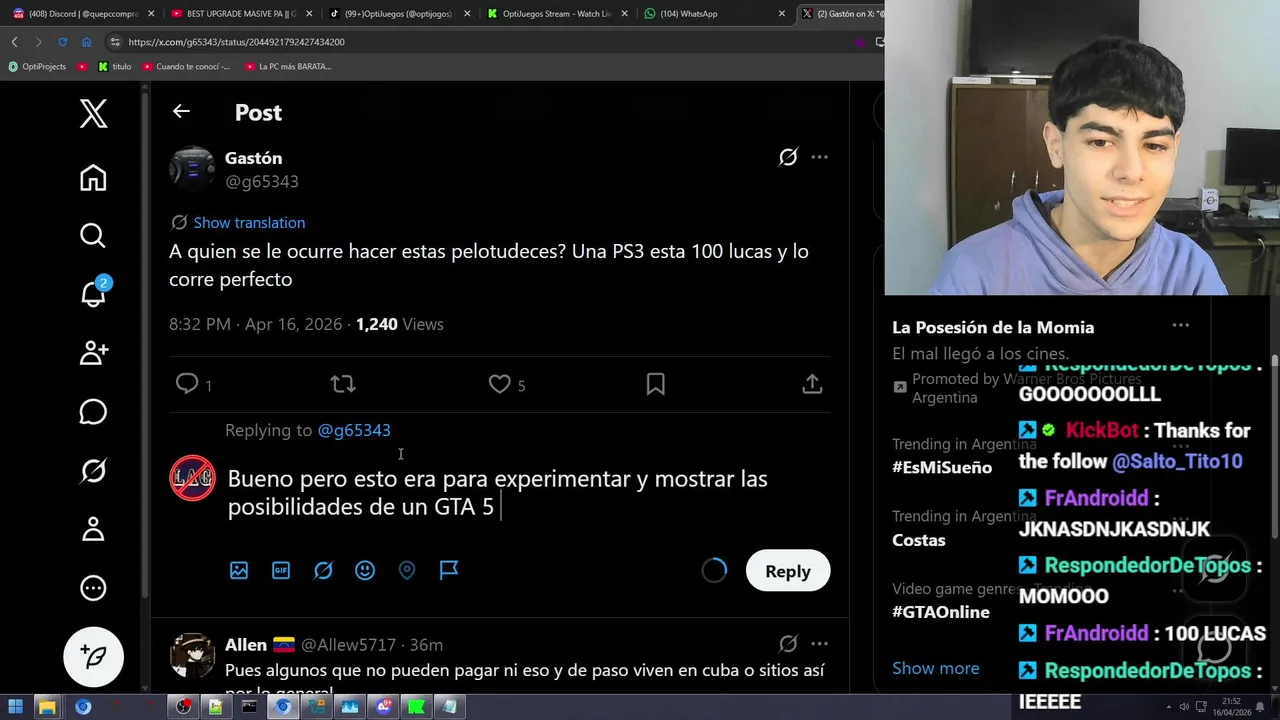1280x720 pixels.
Task: Click the x.com URL address bar
Action: [x=480, y=42]
